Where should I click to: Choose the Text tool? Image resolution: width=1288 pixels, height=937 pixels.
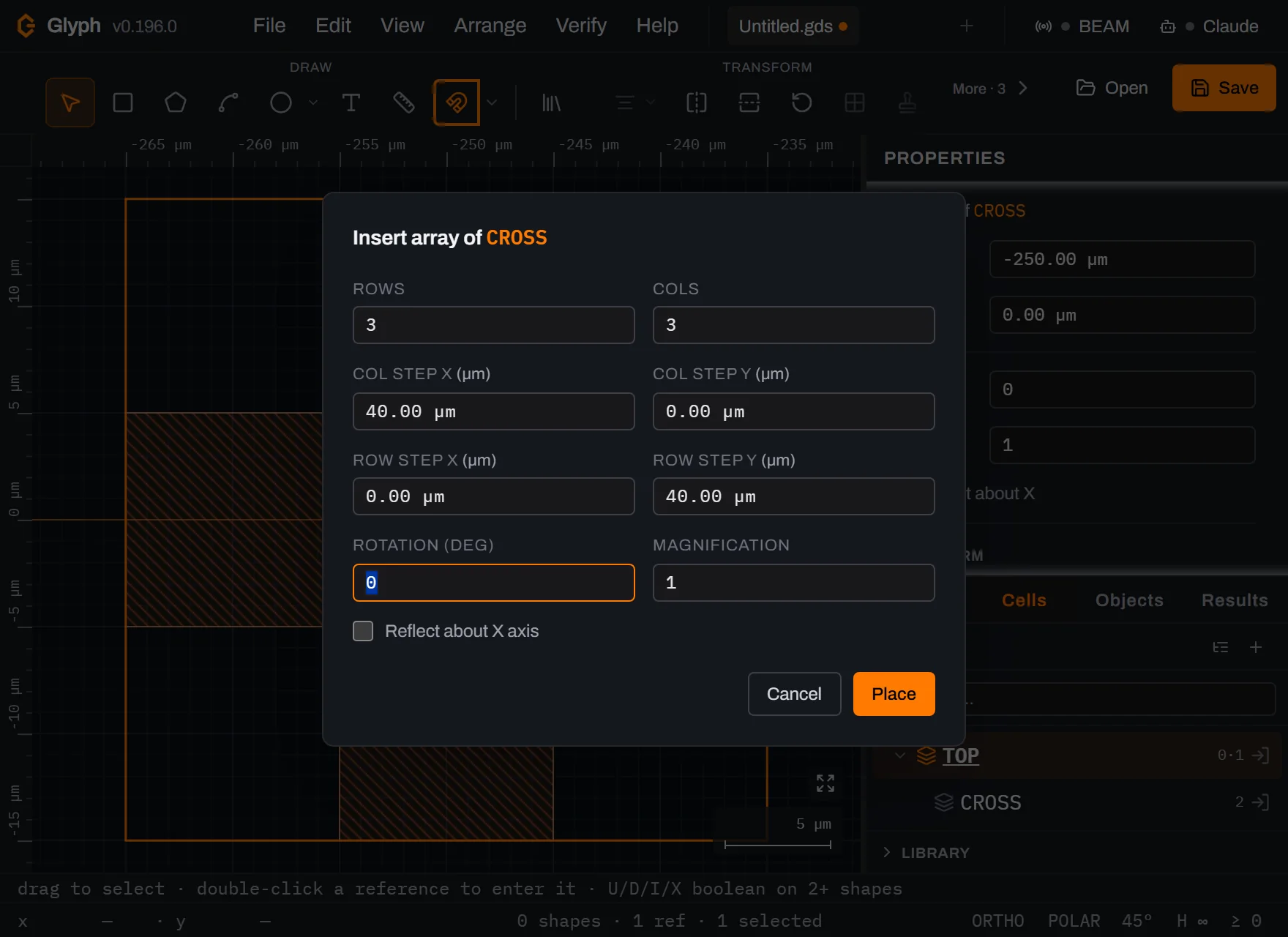pyautogui.click(x=351, y=102)
